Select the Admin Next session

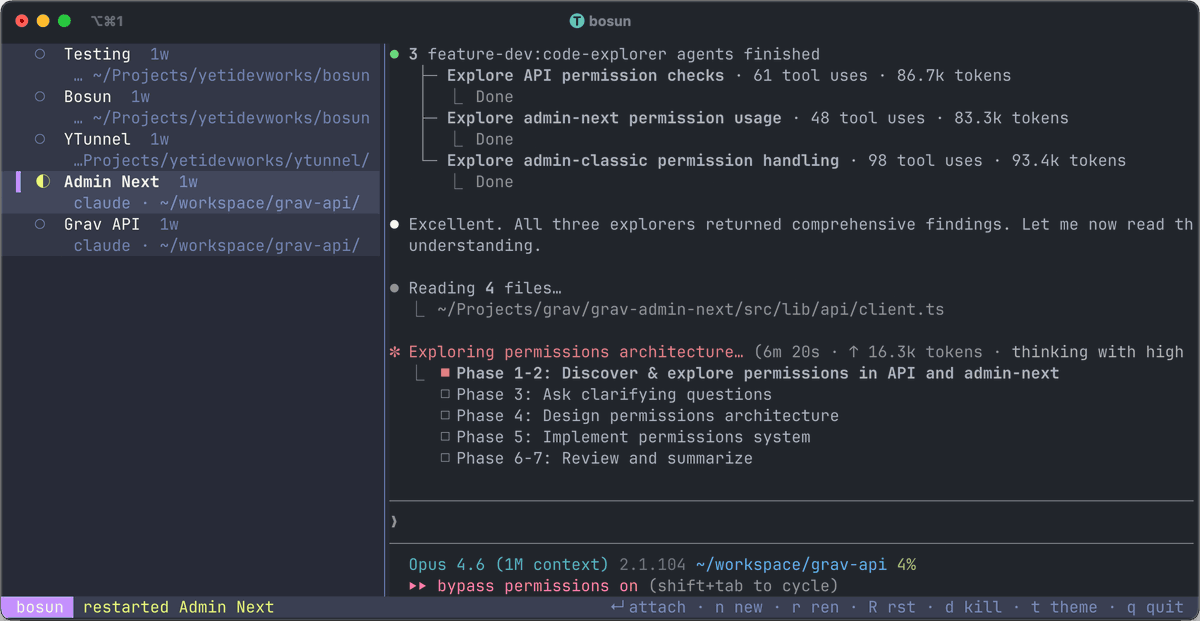(x=191, y=192)
